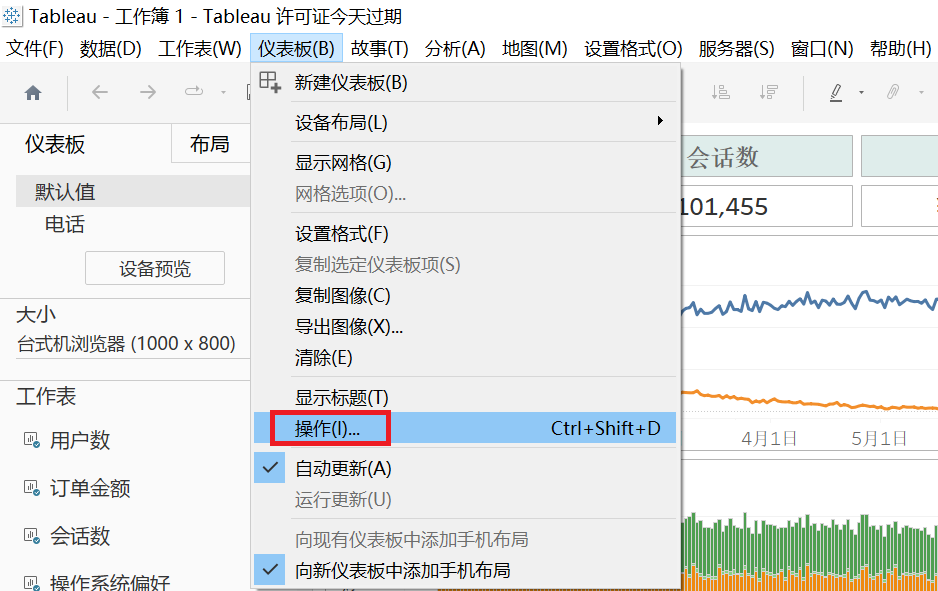938x591 pixels.
Task: Click the replay animation toolbar icon
Action: click(x=194, y=92)
